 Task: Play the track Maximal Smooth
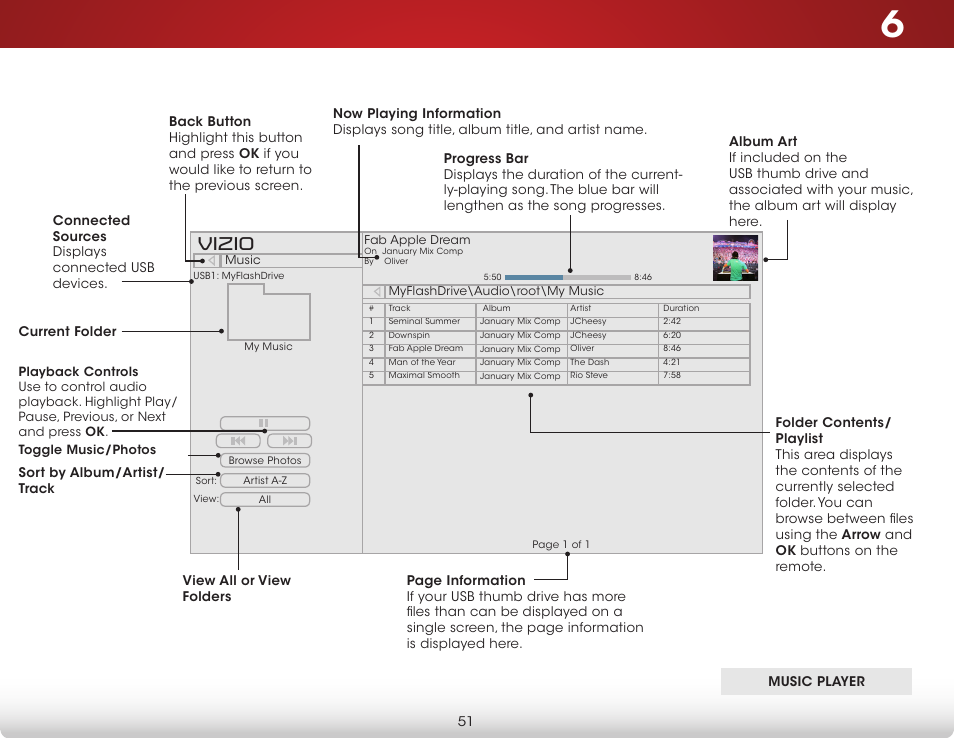click(424, 375)
